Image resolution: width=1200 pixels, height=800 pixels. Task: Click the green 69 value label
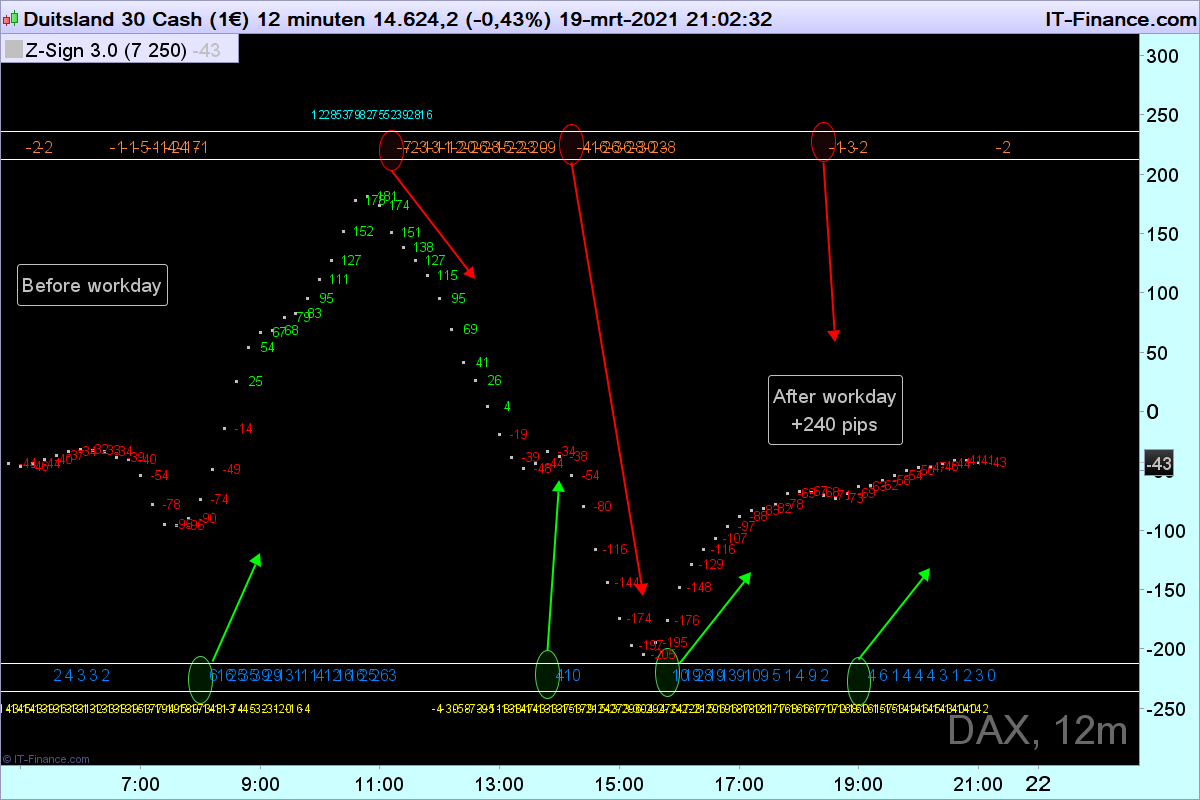[471, 329]
